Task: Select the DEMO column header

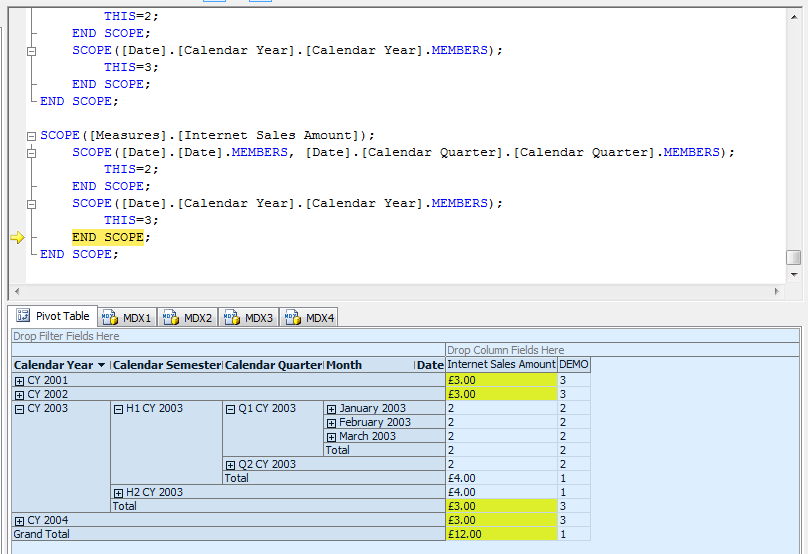Action: click(574, 364)
